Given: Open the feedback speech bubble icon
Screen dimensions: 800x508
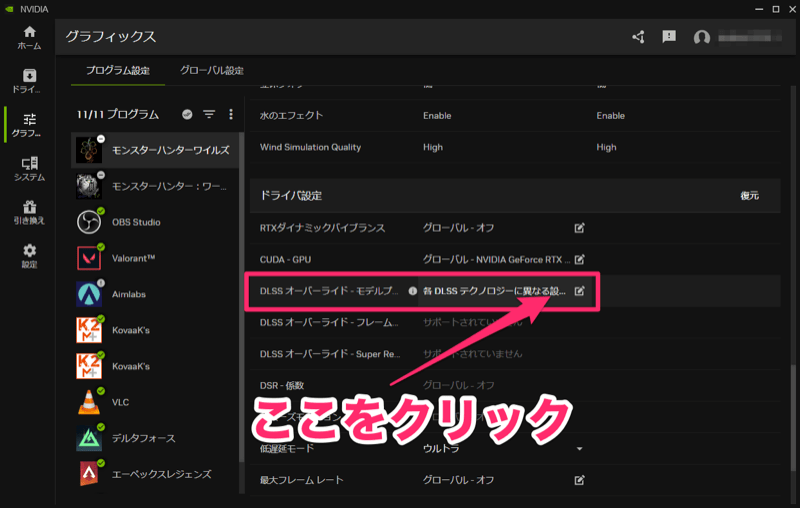Looking at the screenshot, I should tap(669, 37).
